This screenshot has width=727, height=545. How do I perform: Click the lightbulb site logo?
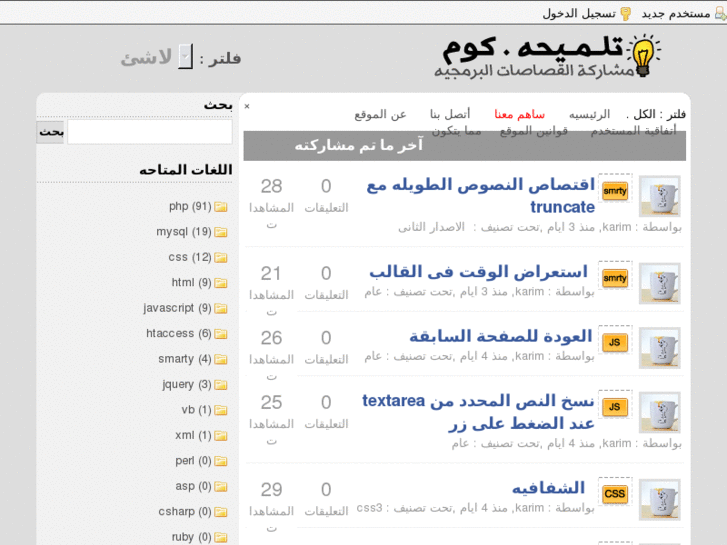644,56
